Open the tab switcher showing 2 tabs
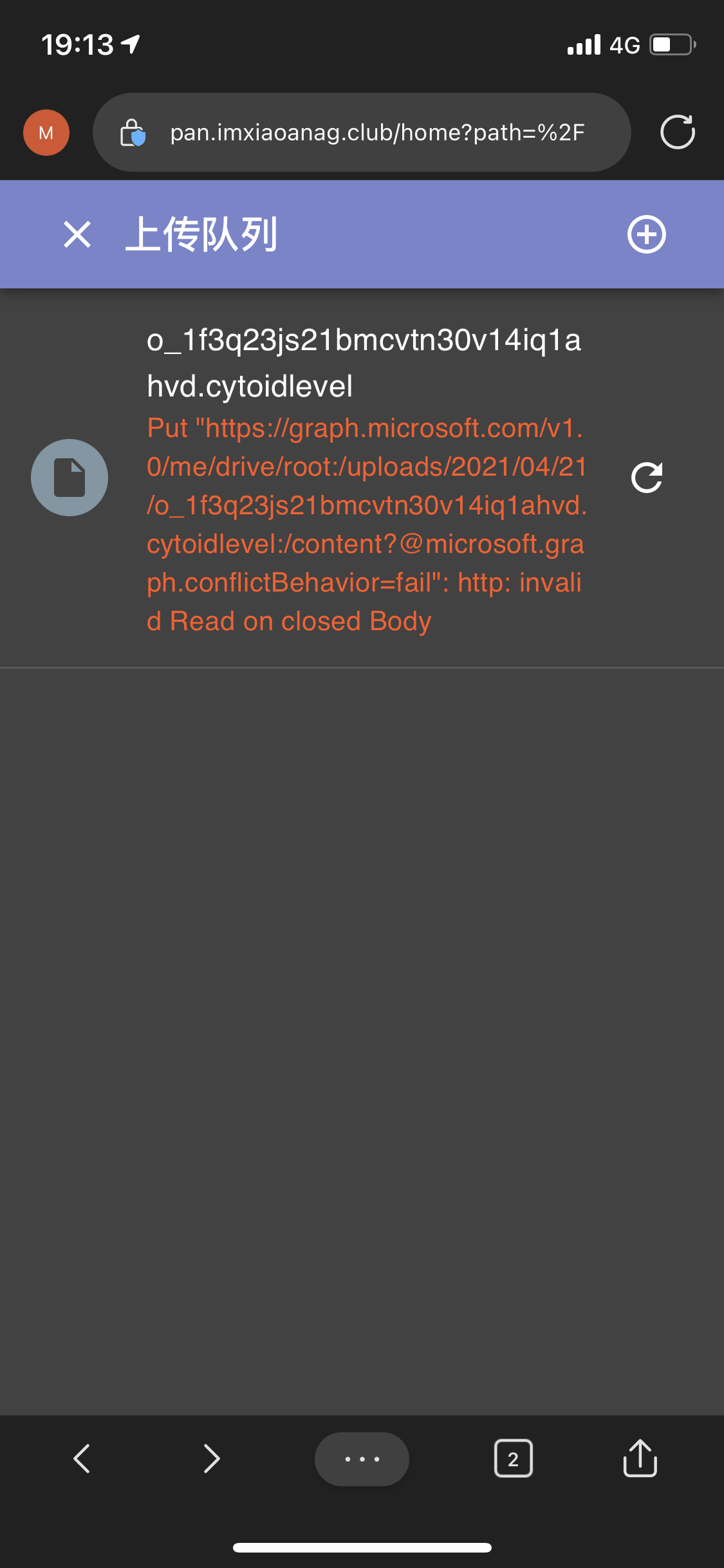Image resolution: width=724 pixels, height=1568 pixels. pyautogui.click(x=513, y=1459)
